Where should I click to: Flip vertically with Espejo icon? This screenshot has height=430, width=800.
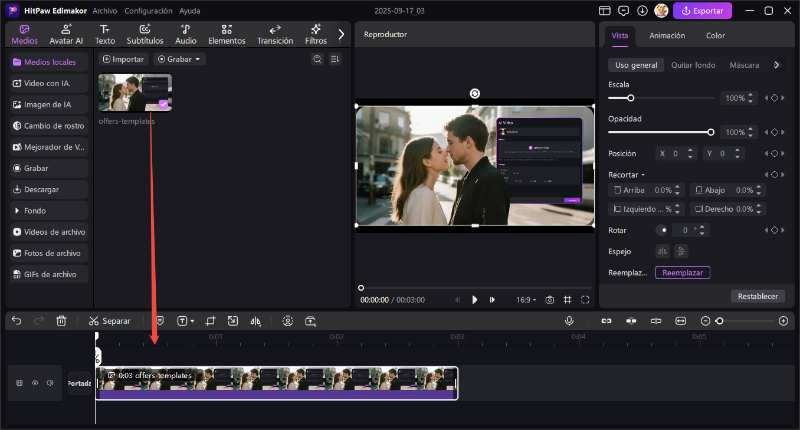tap(681, 251)
